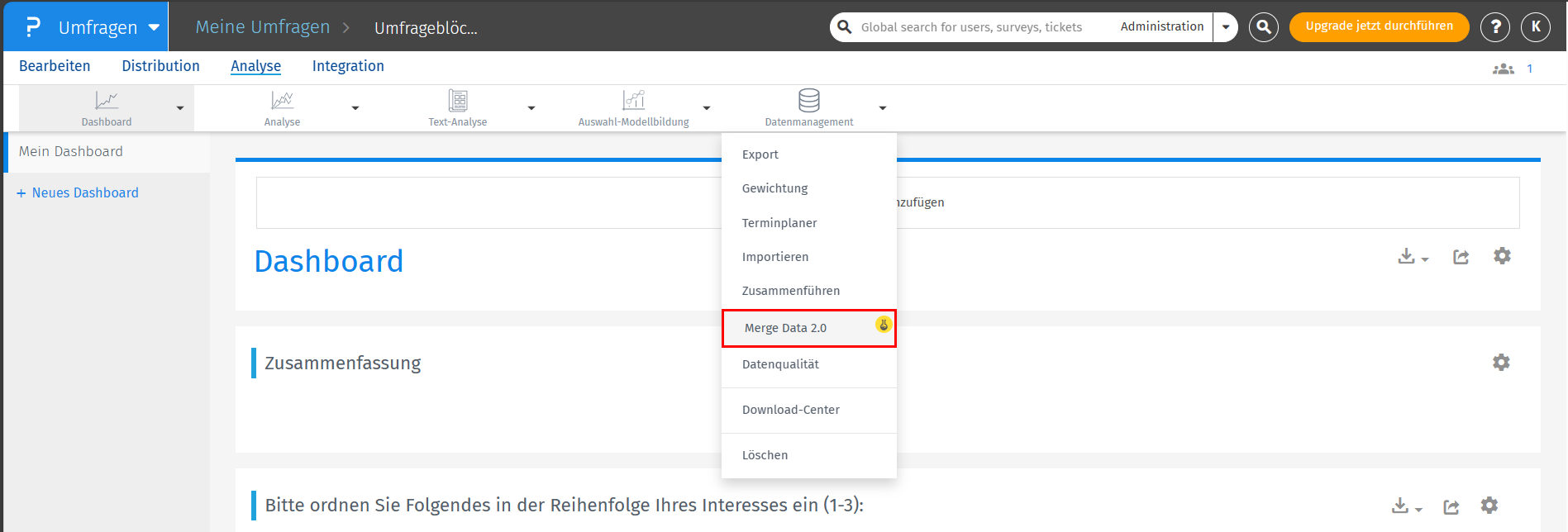Image resolution: width=1568 pixels, height=532 pixels.
Task: Open Dashboard settings gear icon
Action: click(1502, 256)
